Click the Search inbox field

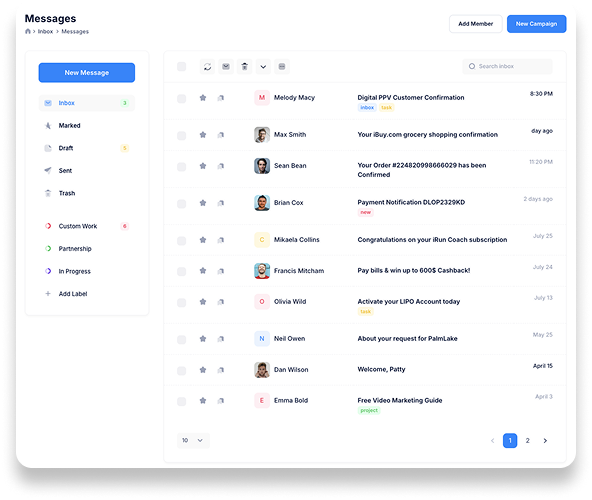coord(507,66)
